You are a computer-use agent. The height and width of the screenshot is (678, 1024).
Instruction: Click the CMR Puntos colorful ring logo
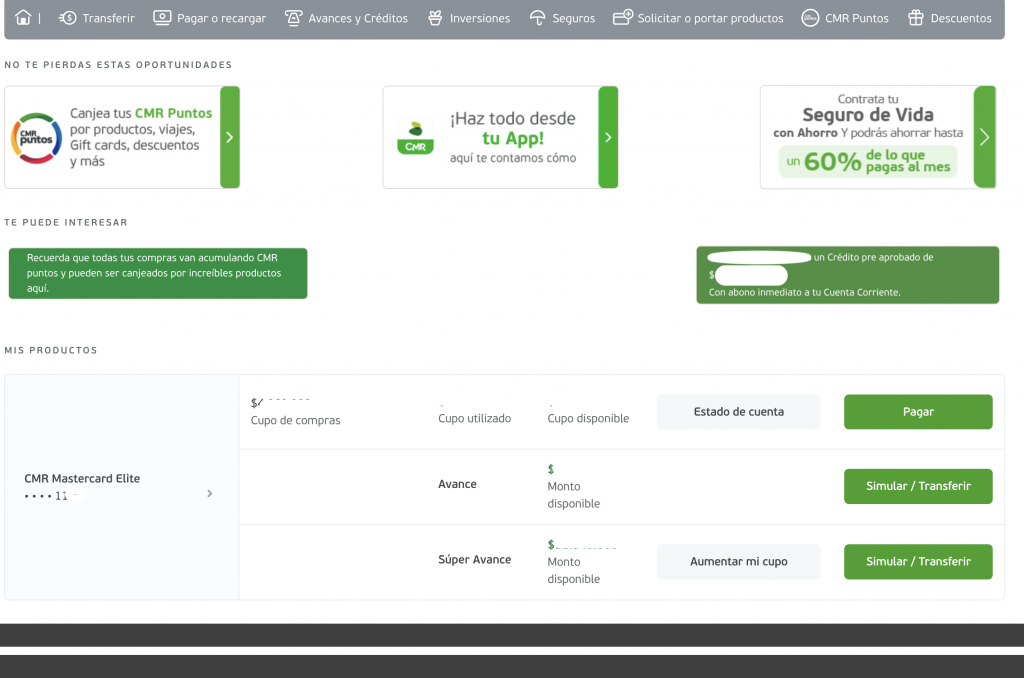(x=37, y=138)
